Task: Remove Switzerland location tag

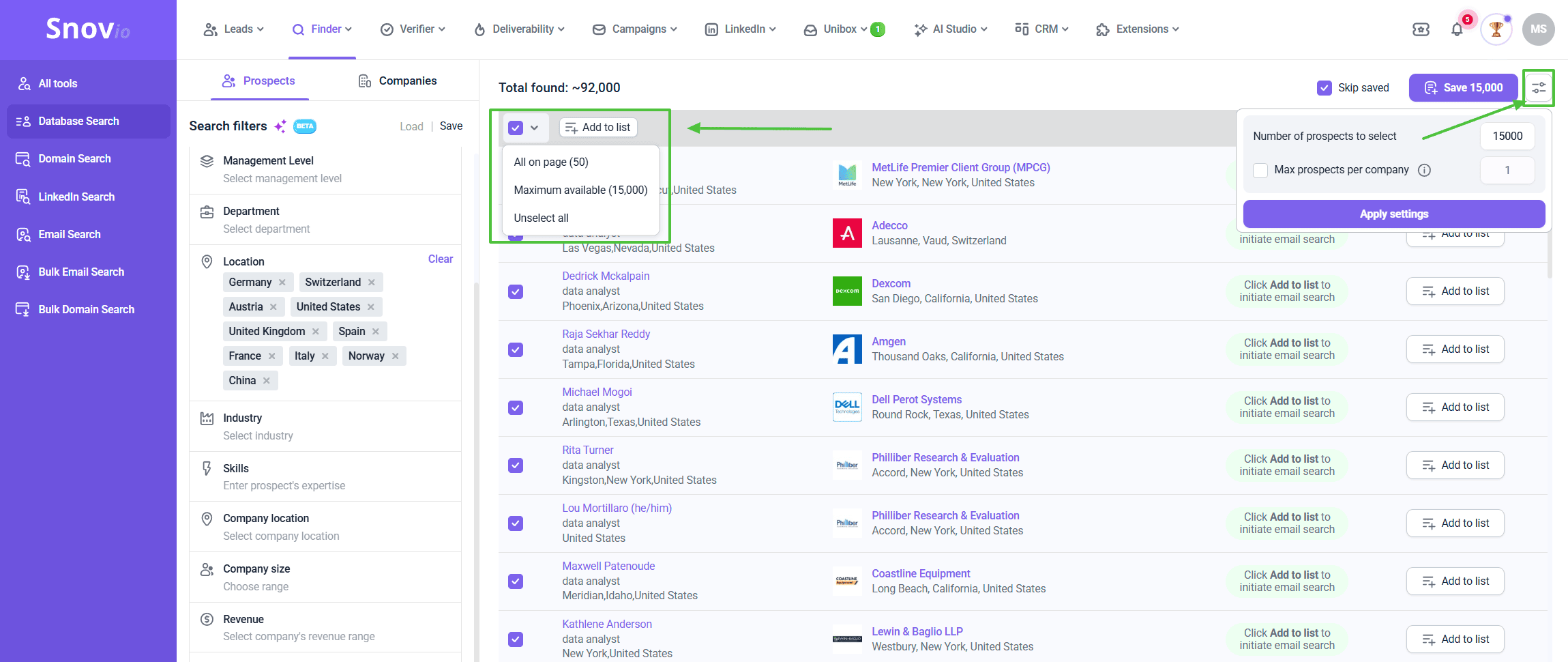Action: [x=372, y=283]
